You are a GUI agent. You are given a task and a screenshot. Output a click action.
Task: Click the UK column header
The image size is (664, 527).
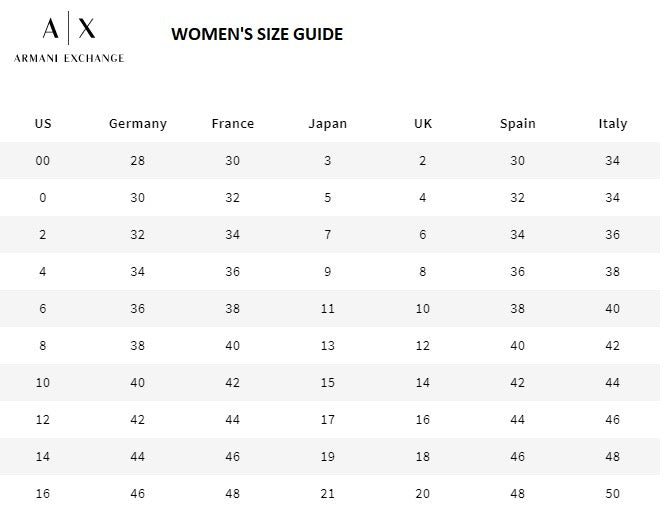423,124
